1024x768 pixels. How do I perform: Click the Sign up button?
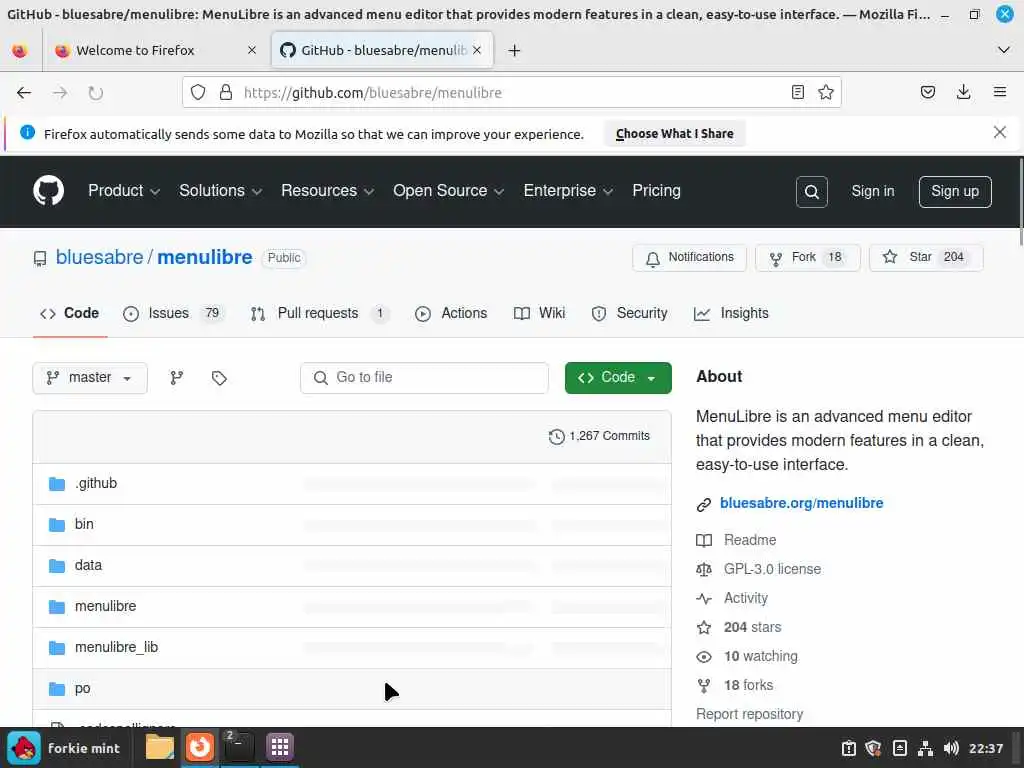tap(955, 191)
